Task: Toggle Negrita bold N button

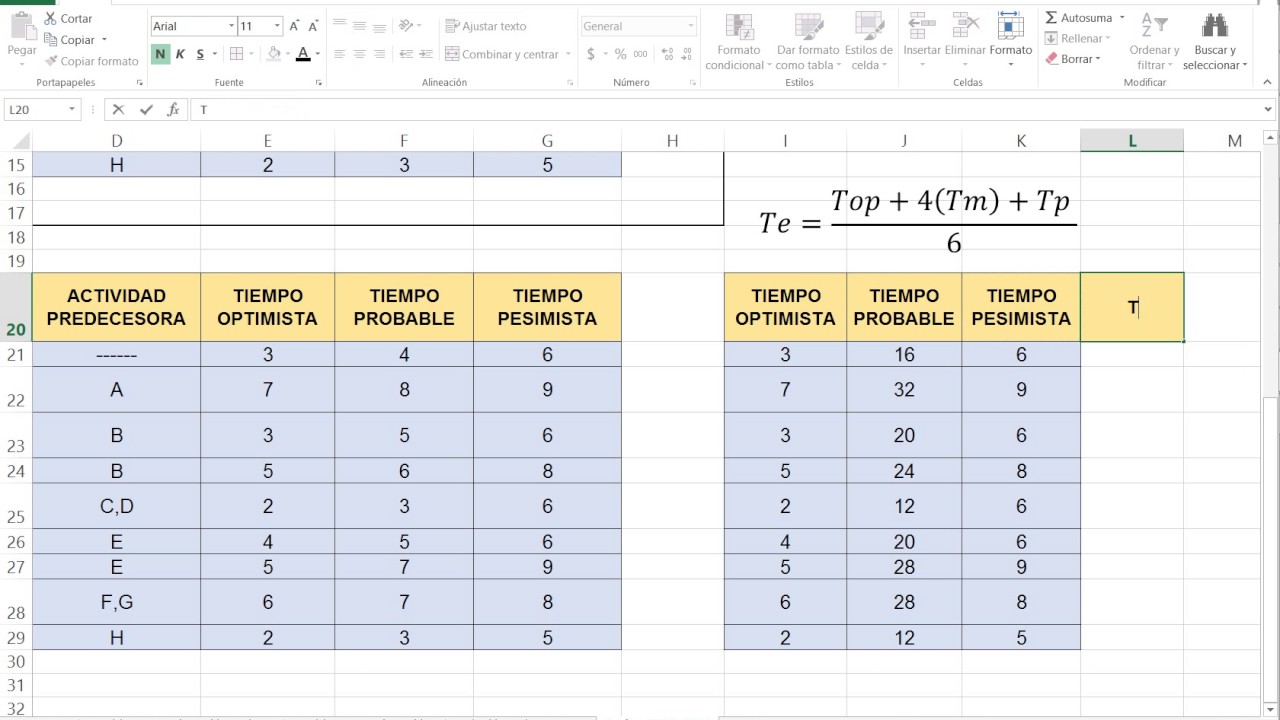Action: pyautogui.click(x=160, y=54)
